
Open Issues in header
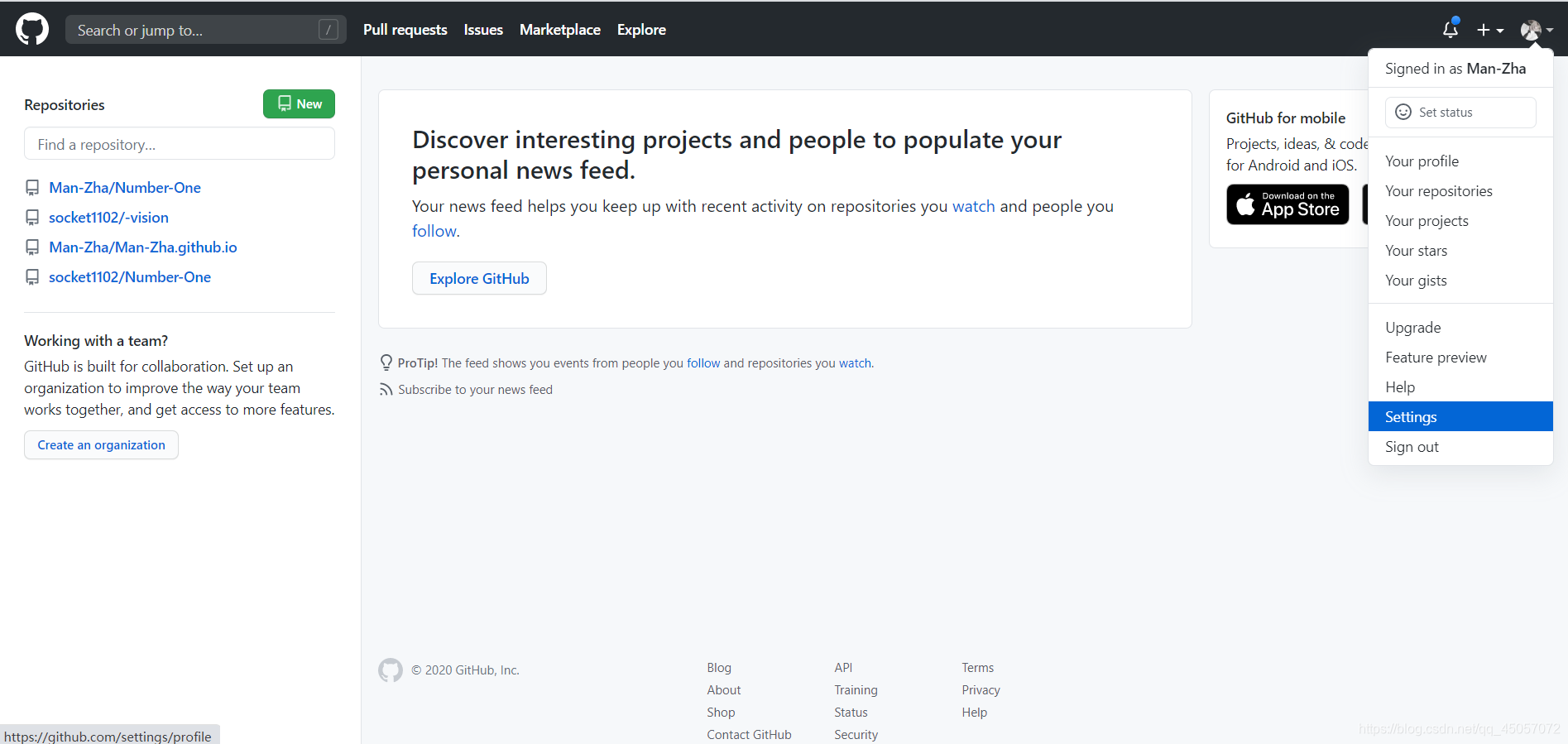[483, 30]
